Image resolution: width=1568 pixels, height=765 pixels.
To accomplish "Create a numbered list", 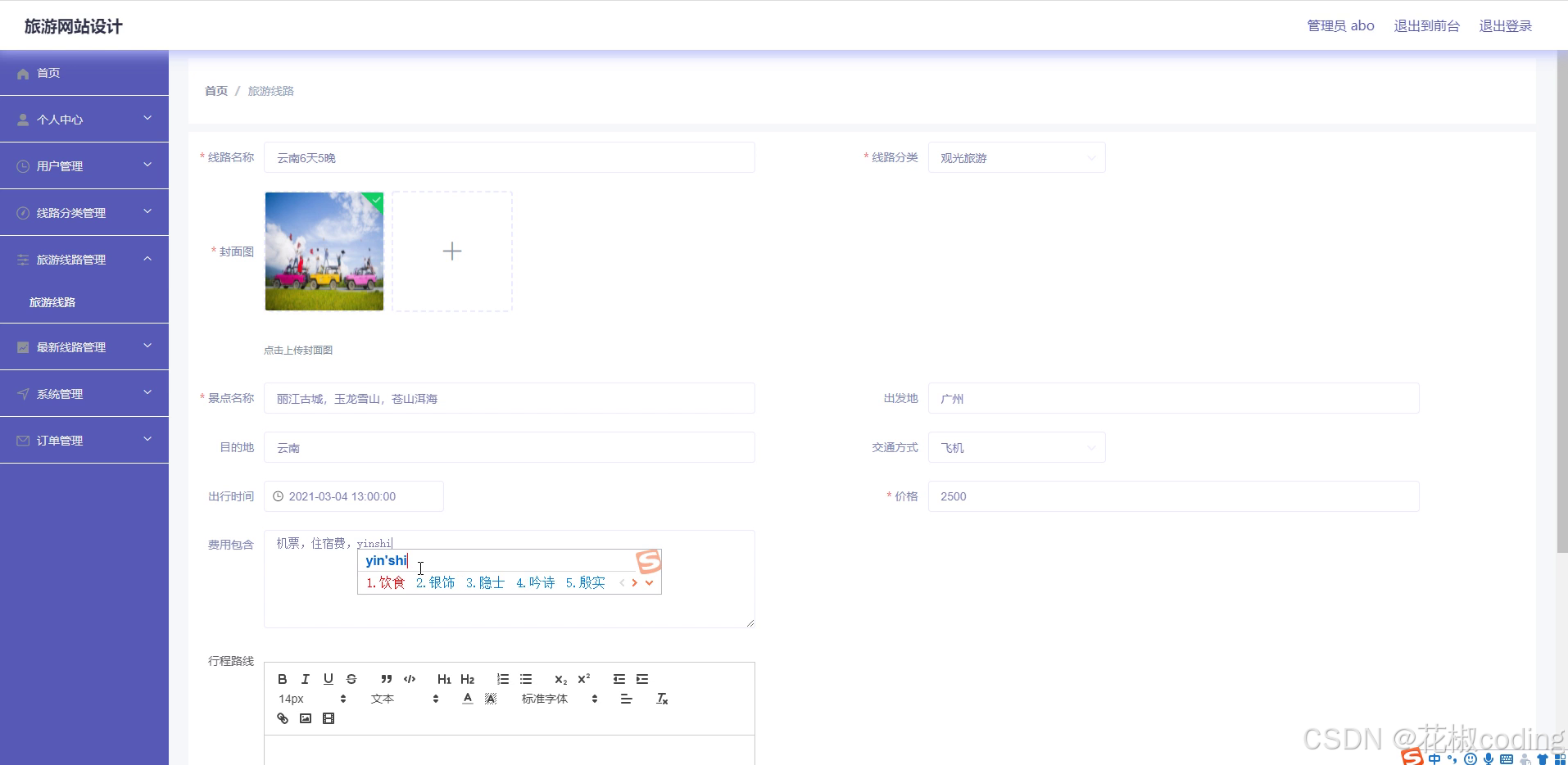I will [x=502, y=679].
